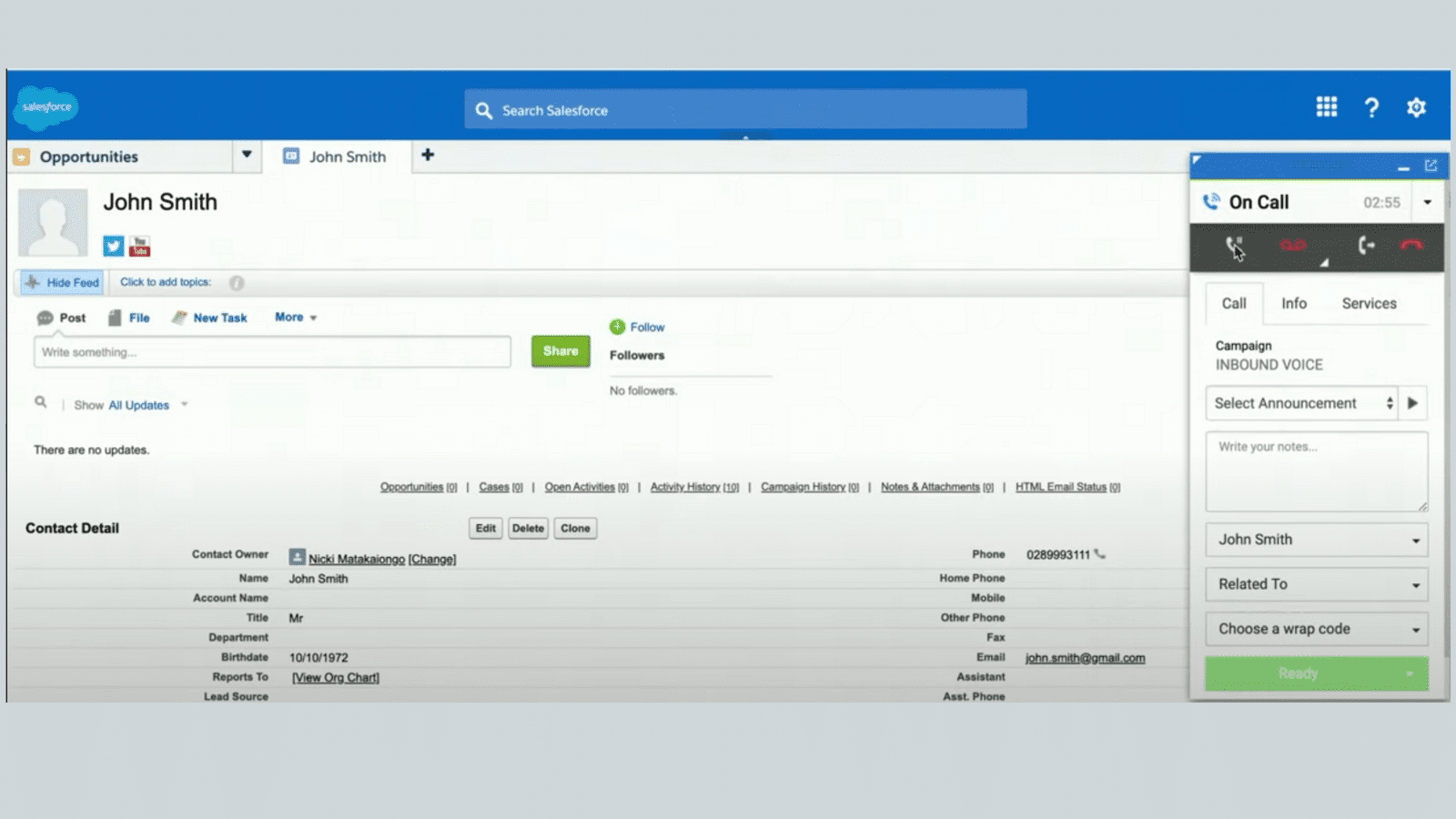The width and height of the screenshot is (1456, 819).
Task: Click the [Change] owner link
Action: [432, 559]
